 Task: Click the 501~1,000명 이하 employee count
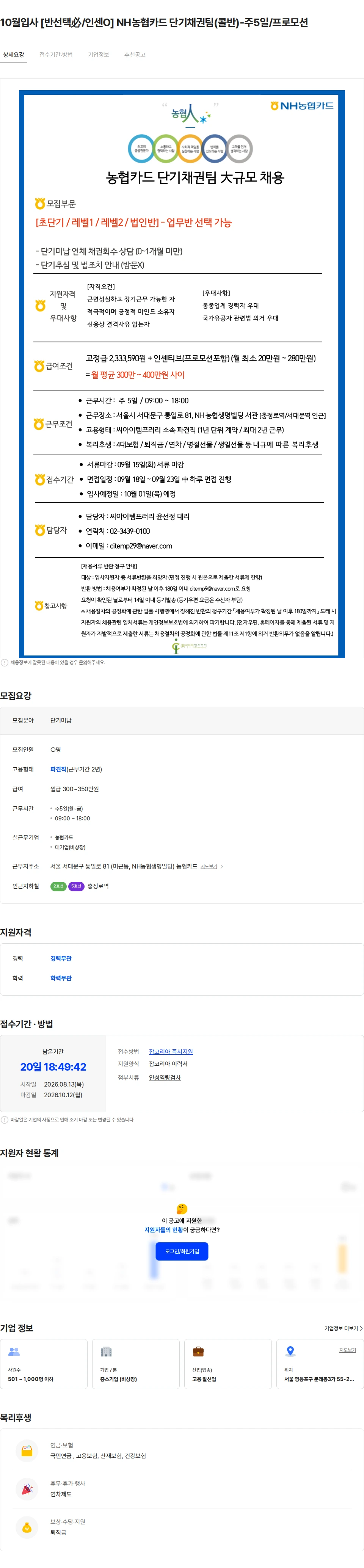pos(30,1379)
